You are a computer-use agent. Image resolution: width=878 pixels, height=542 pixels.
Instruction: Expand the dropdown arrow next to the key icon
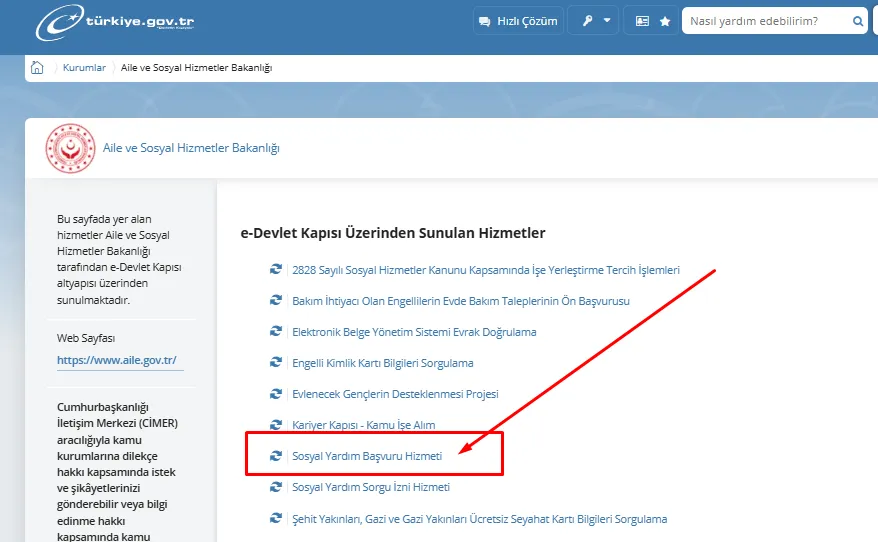(606, 21)
